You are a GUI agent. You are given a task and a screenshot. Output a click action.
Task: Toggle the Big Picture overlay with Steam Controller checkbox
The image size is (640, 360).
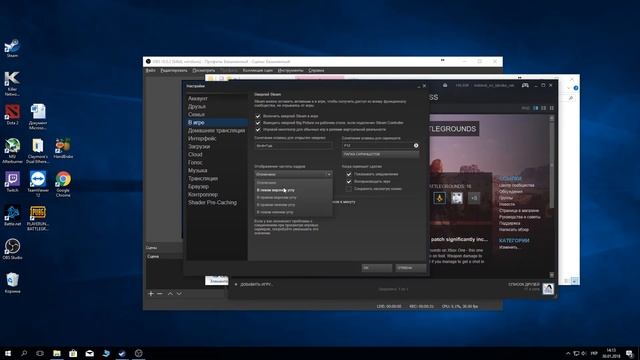(258, 122)
